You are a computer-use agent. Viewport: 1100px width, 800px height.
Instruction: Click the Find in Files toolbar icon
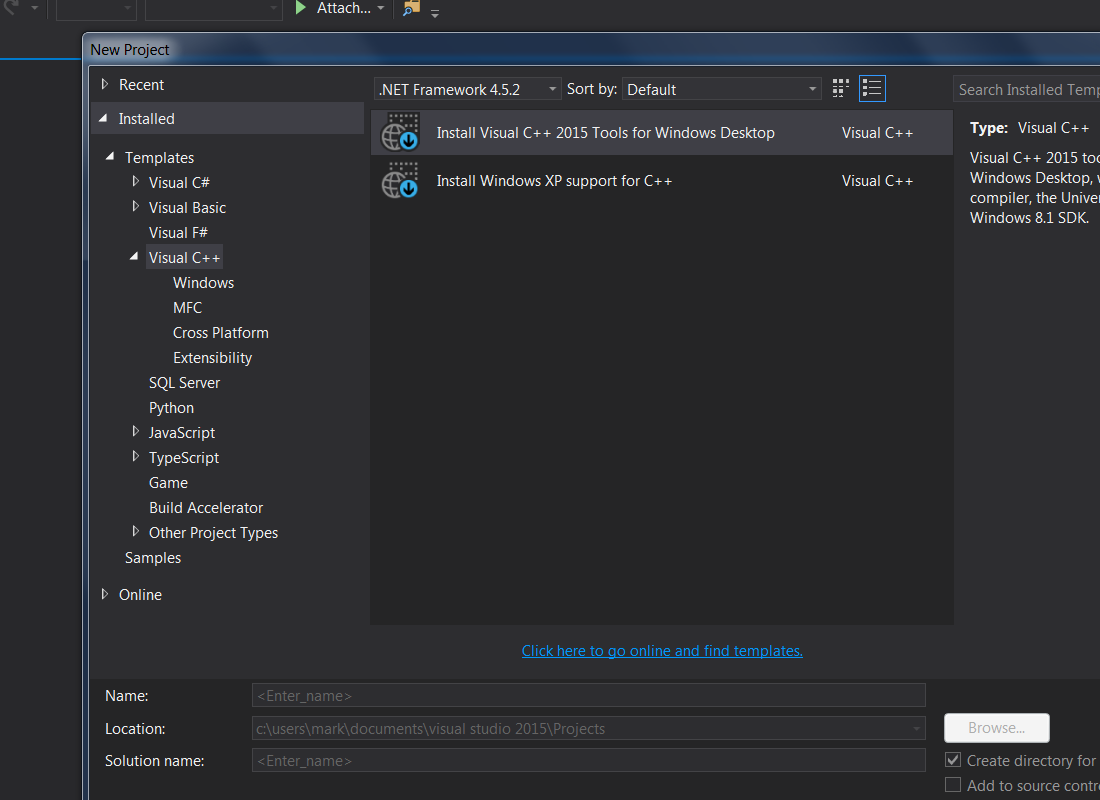coord(411,9)
